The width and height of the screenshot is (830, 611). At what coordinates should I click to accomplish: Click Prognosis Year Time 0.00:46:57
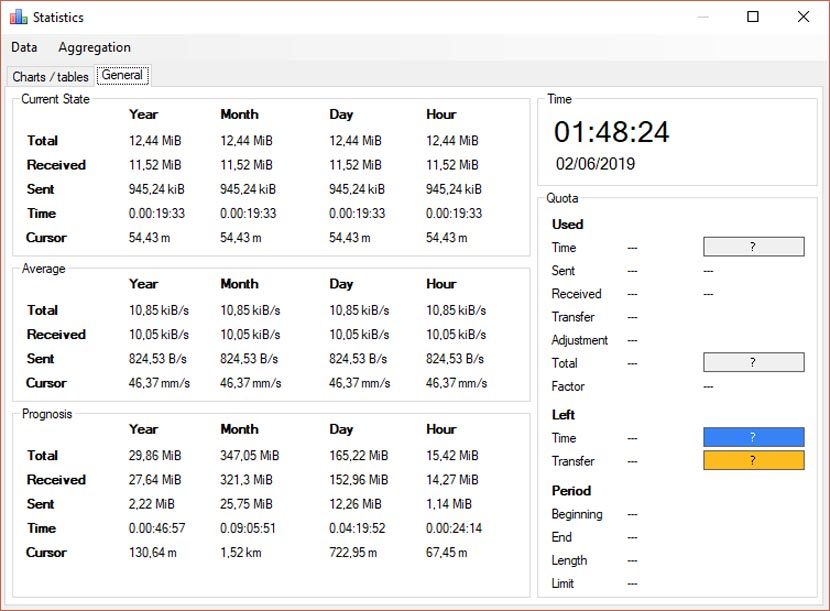[157, 528]
